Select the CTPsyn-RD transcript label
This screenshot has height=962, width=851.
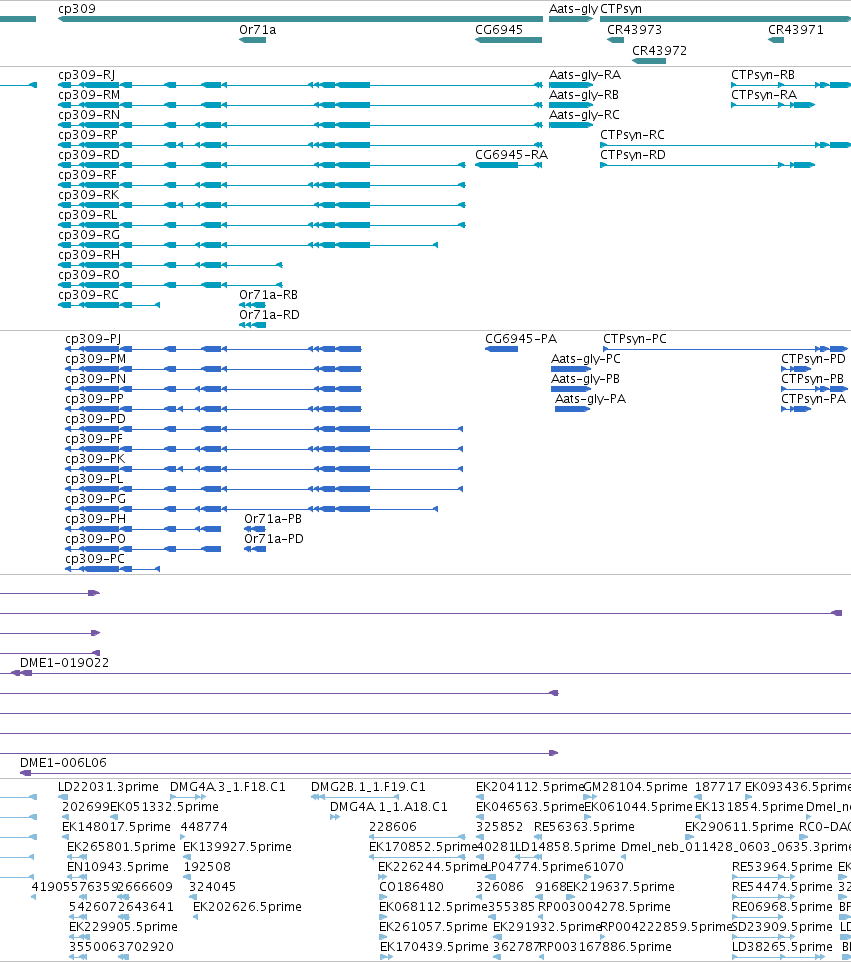tap(633, 155)
